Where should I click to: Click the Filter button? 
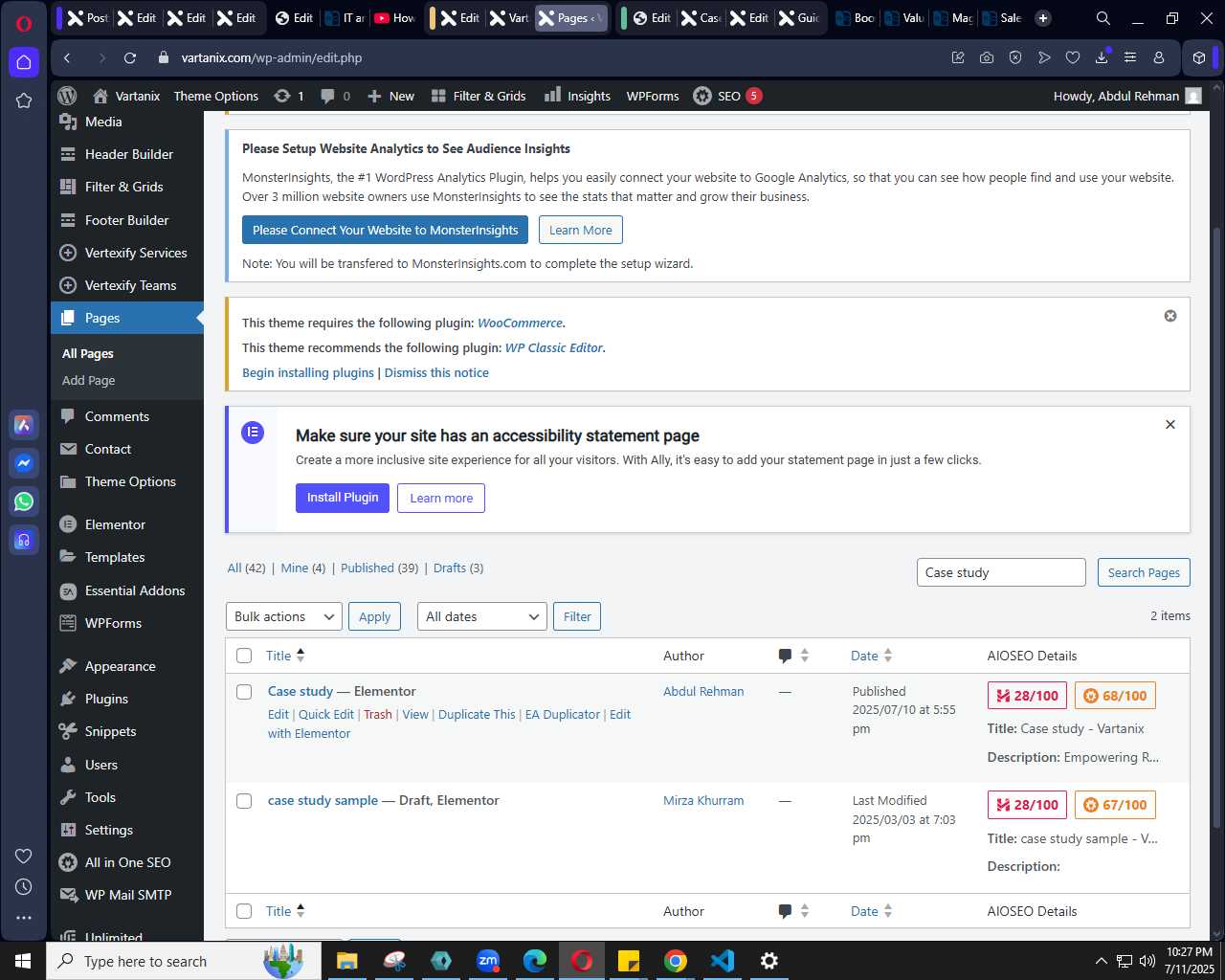(577, 616)
